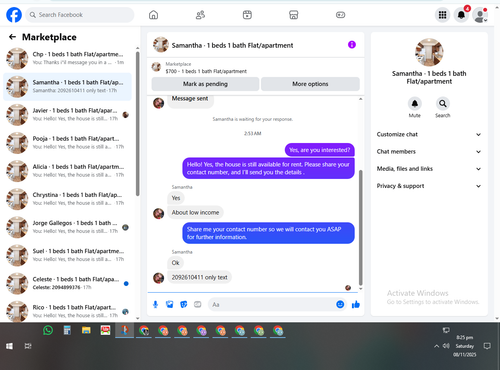Expand Media, files and links section

click(429, 169)
